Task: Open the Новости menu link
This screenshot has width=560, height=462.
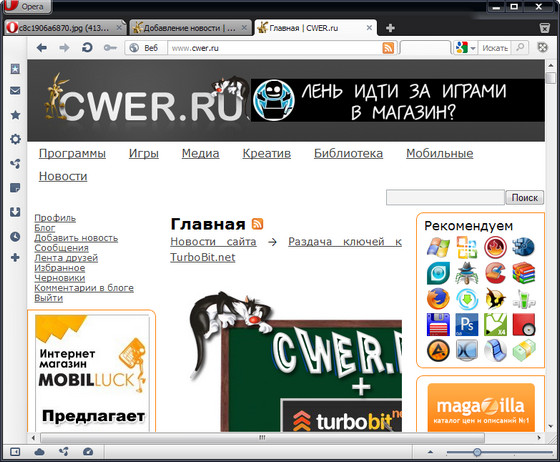Action: [x=63, y=176]
